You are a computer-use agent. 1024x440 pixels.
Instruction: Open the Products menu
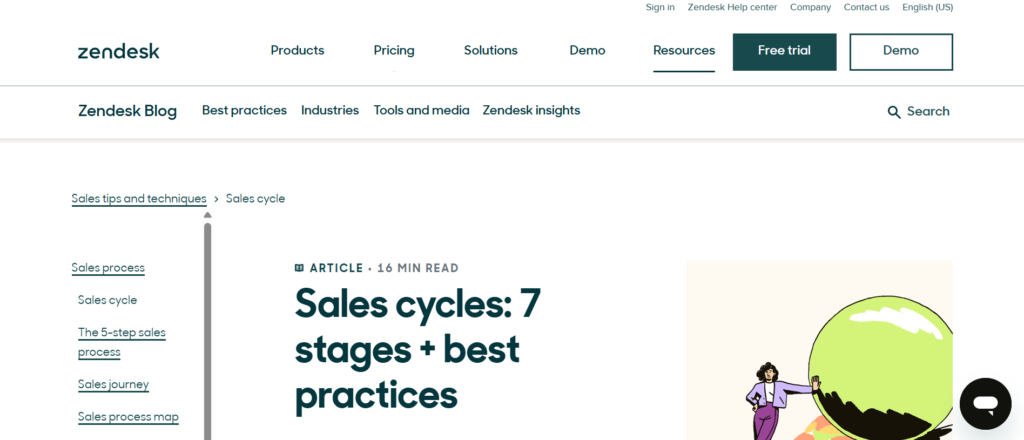pos(297,51)
